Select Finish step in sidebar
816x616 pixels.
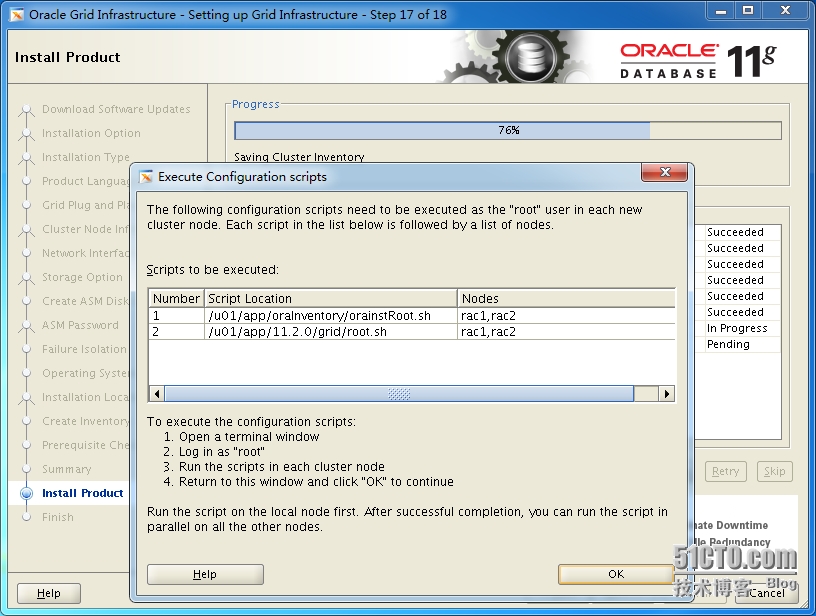tap(58, 517)
